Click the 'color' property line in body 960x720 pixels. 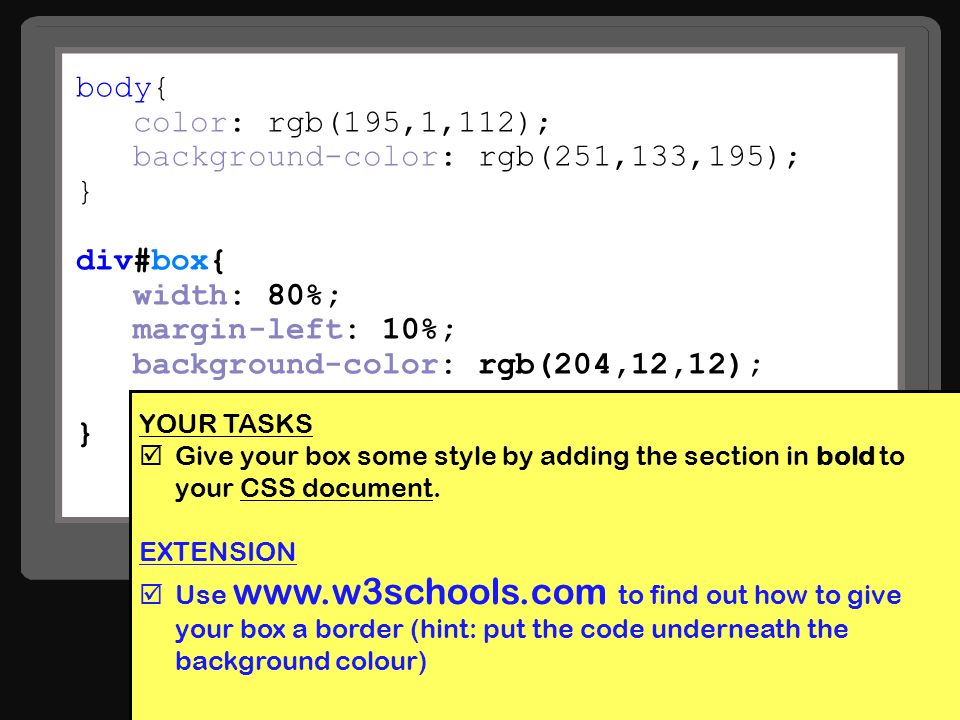[342, 123]
